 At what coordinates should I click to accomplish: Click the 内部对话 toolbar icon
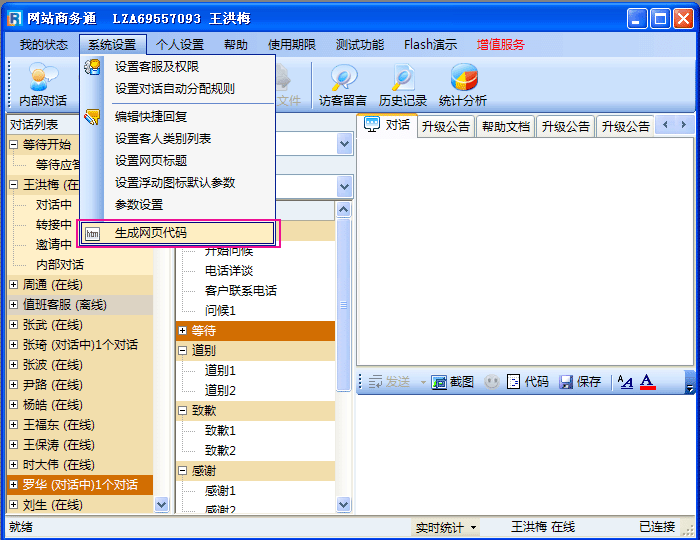pos(42,77)
